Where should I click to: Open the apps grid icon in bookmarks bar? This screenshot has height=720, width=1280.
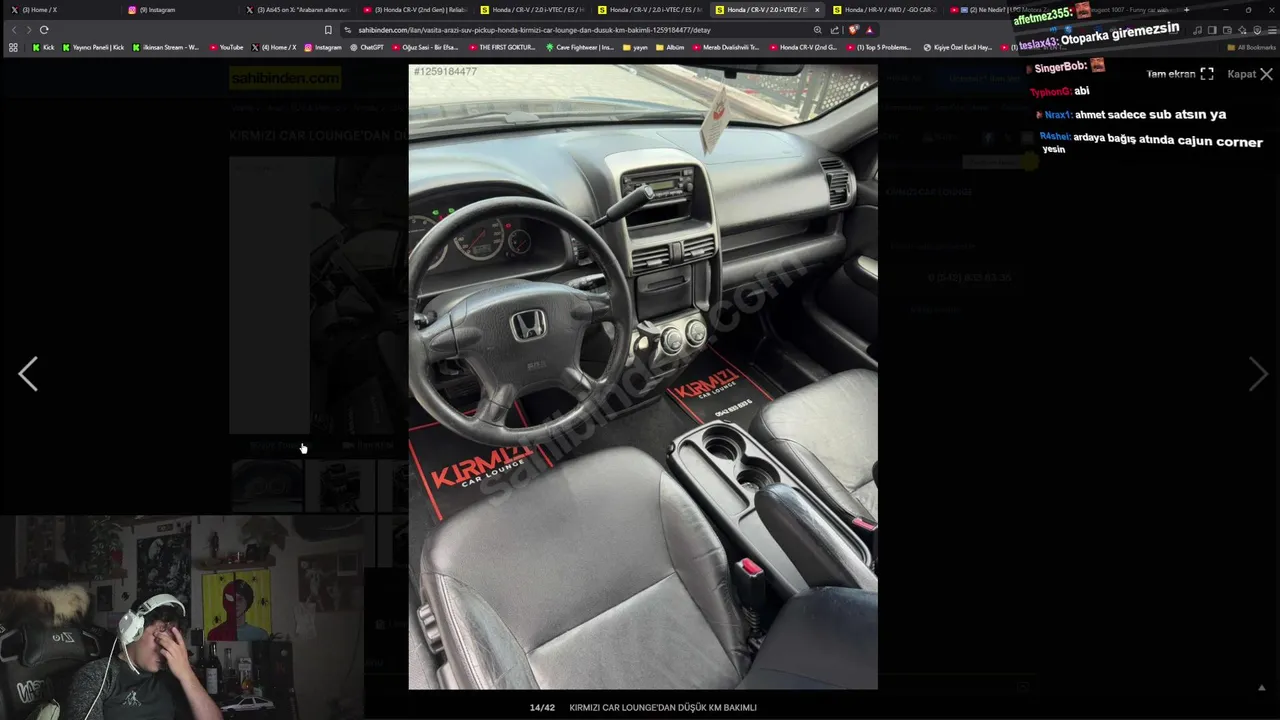click(13, 47)
